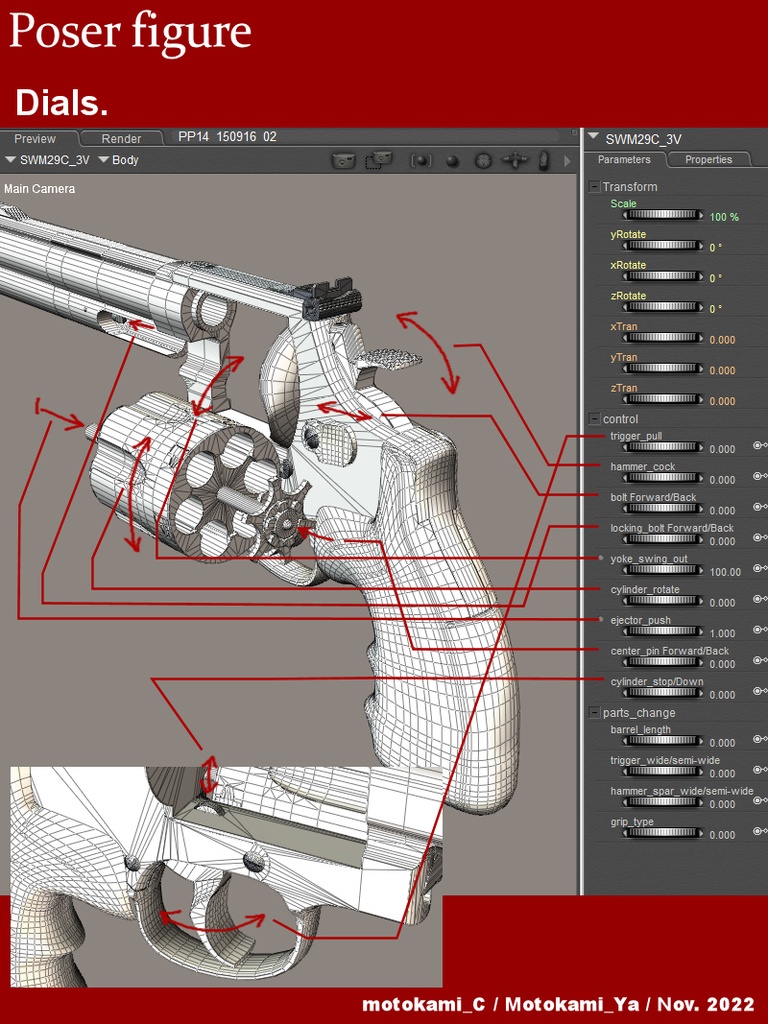
Task: Click the xTran dial
Action: coord(663,338)
